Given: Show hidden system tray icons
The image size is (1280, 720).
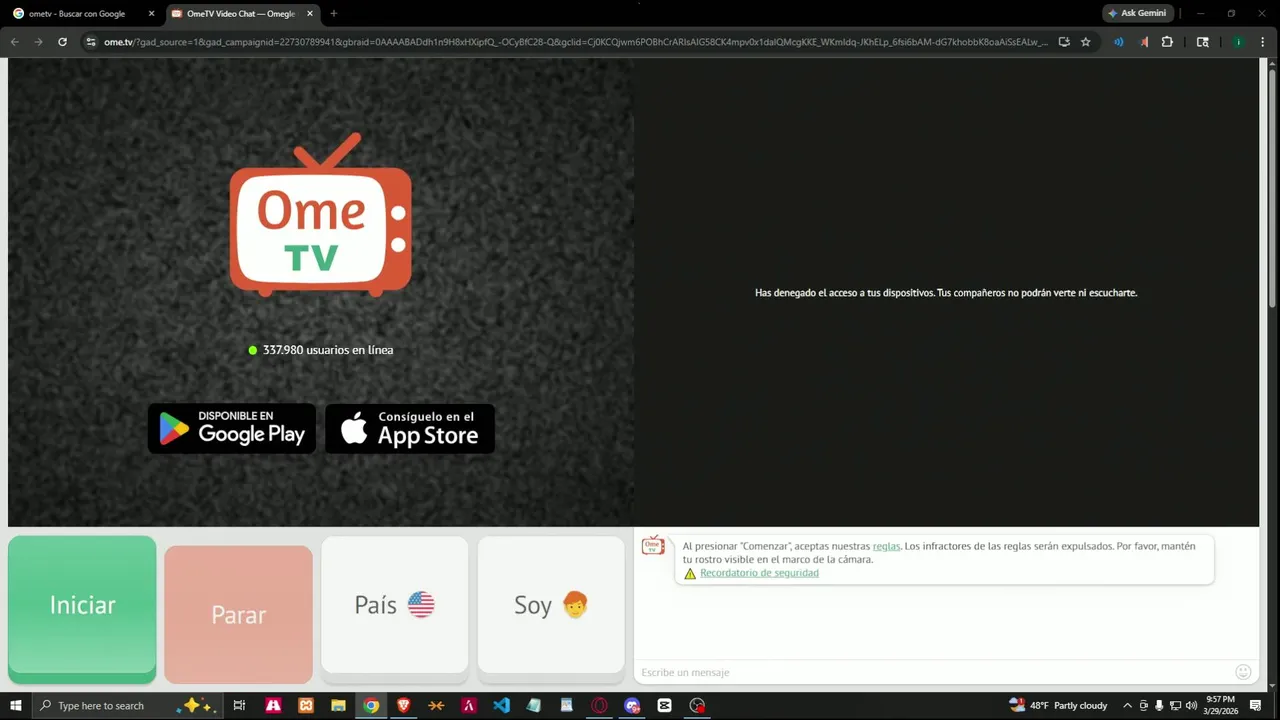Looking at the screenshot, I should [x=1128, y=705].
